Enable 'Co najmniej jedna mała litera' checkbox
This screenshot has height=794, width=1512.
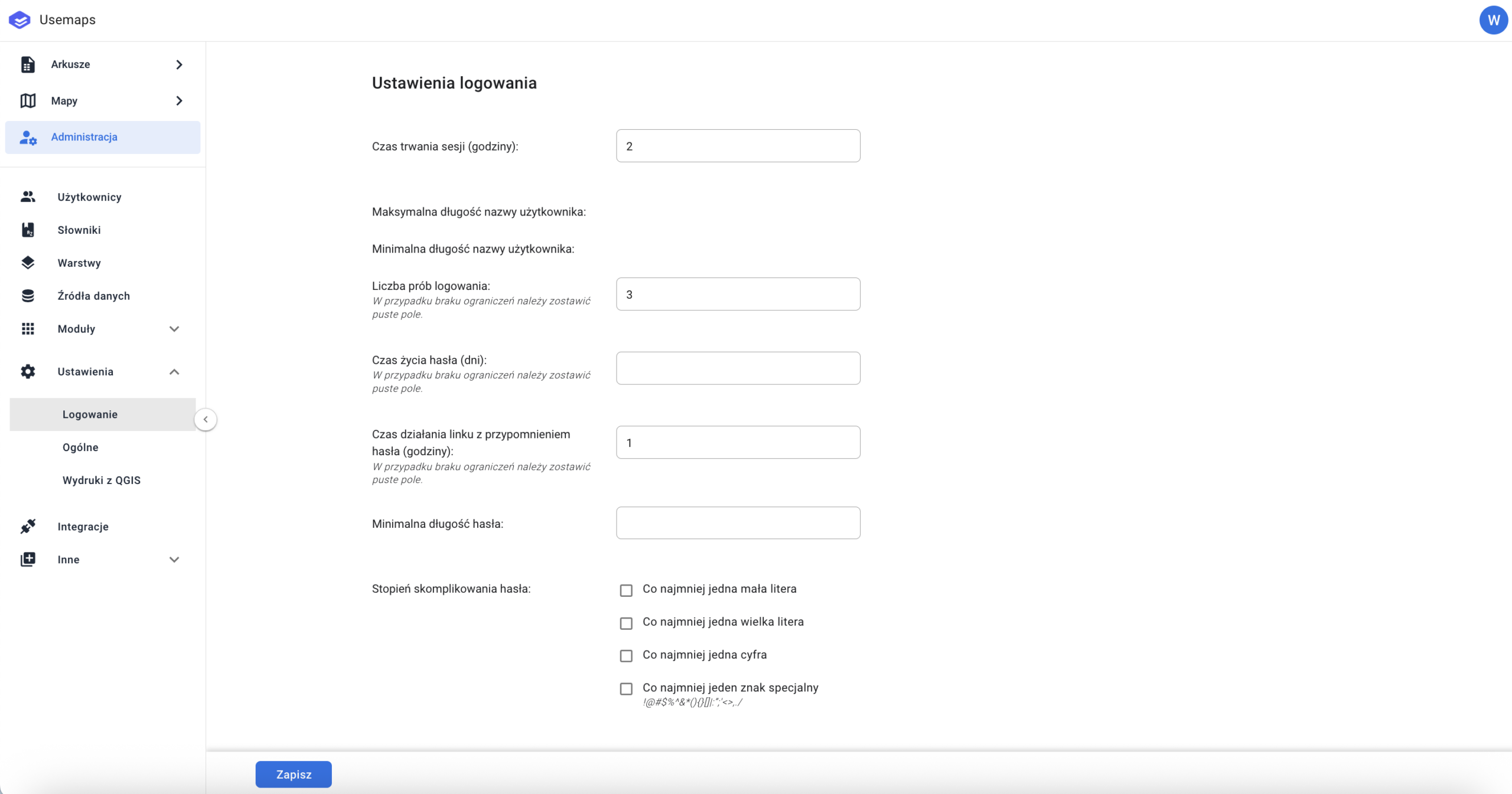(626, 590)
